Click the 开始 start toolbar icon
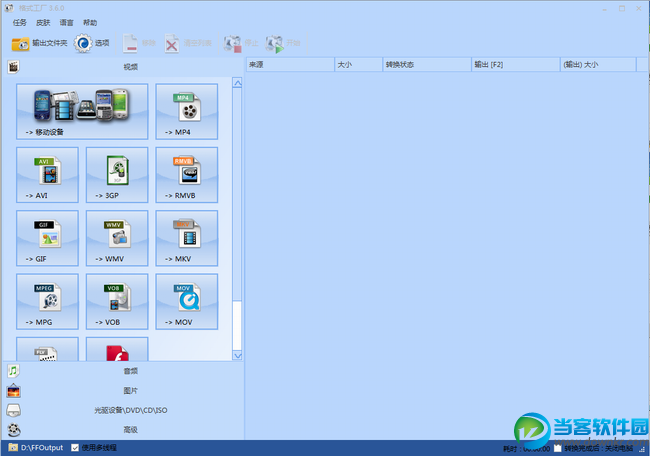The image size is (650, 456). tap(275, 43)
